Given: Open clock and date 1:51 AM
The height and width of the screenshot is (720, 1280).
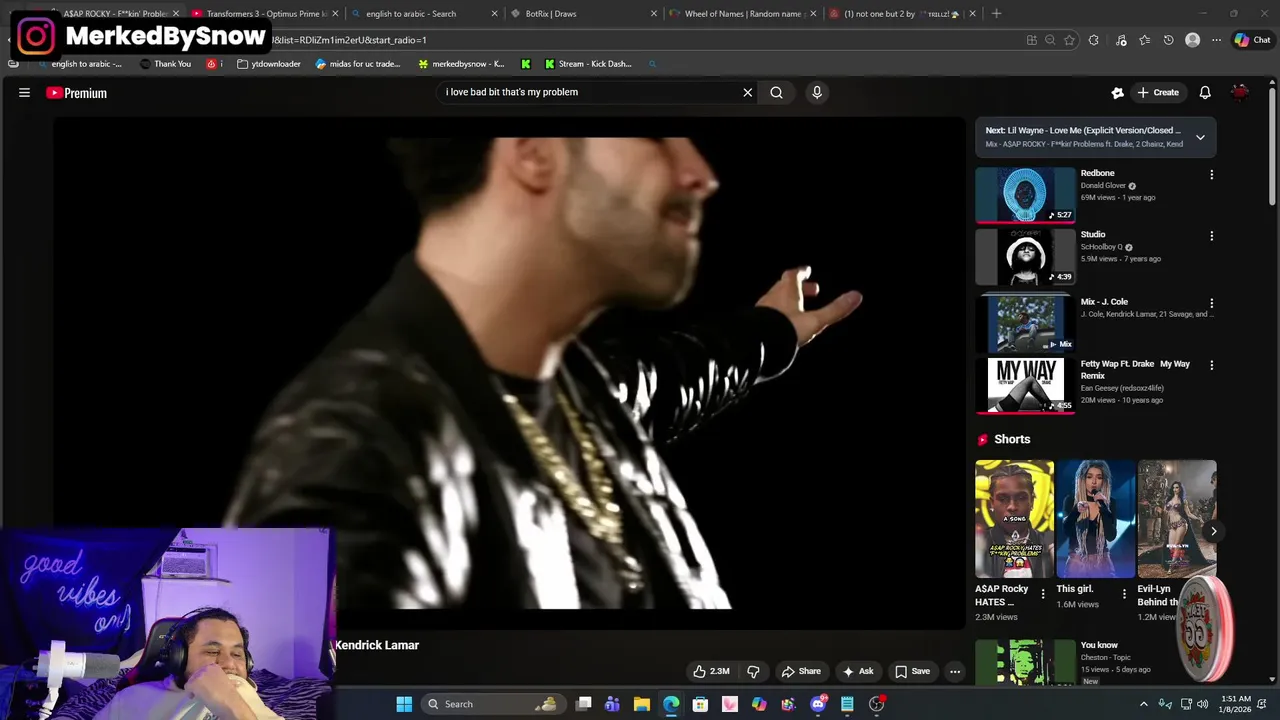Looking at the screenshot, I should 1236,704.
